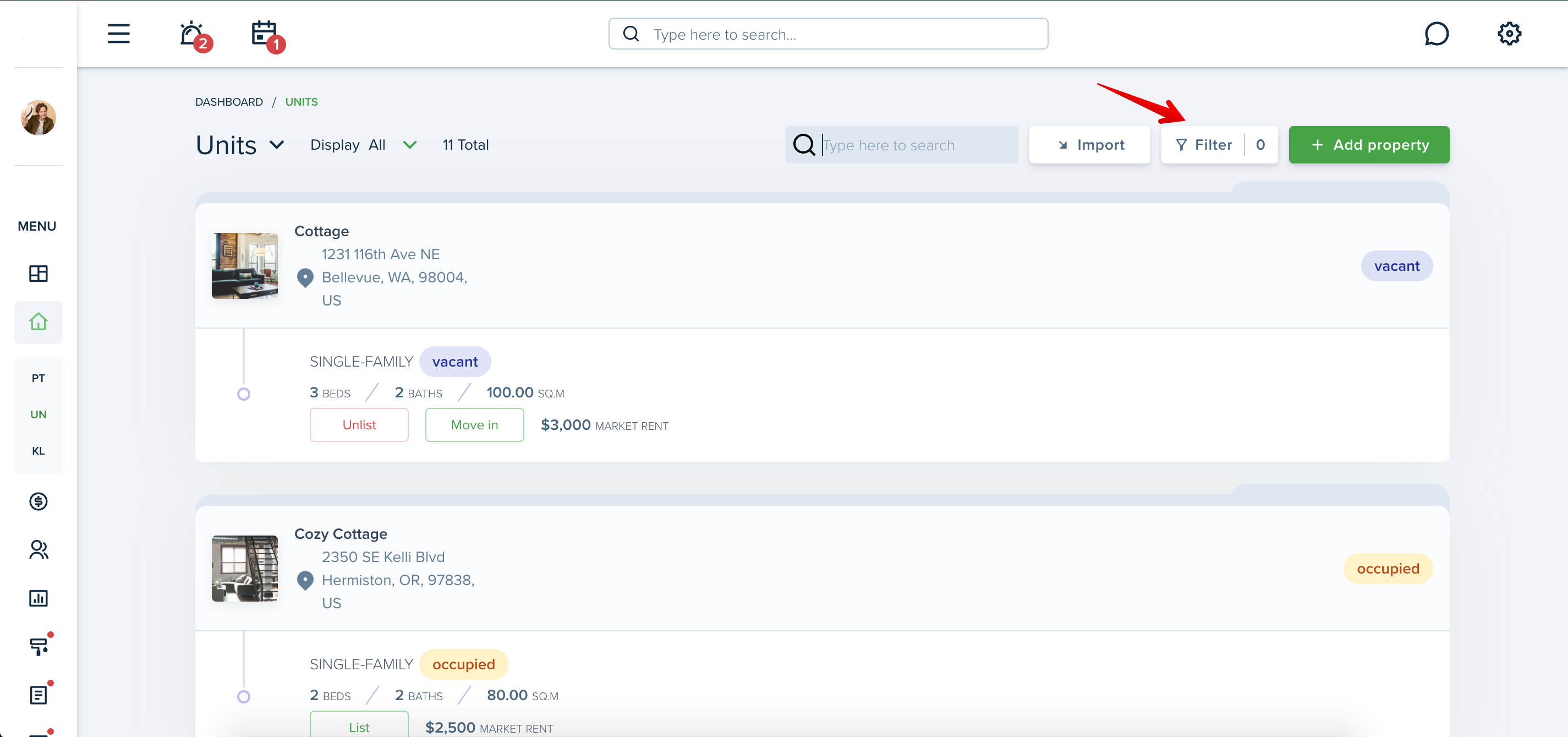
Task: Go to UN submenu item
Action: [x=39, y=414]
